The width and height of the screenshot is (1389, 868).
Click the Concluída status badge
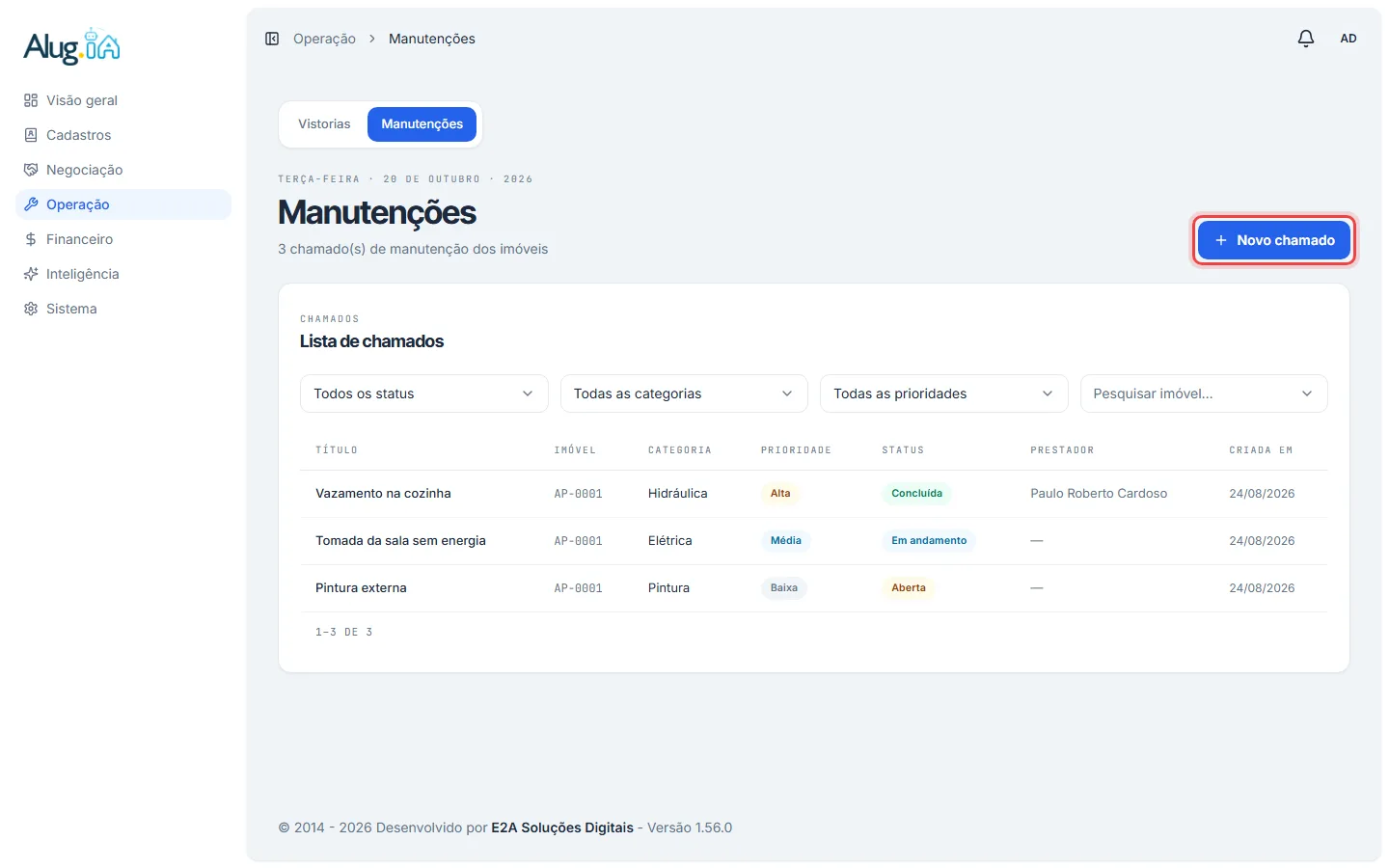916,494
